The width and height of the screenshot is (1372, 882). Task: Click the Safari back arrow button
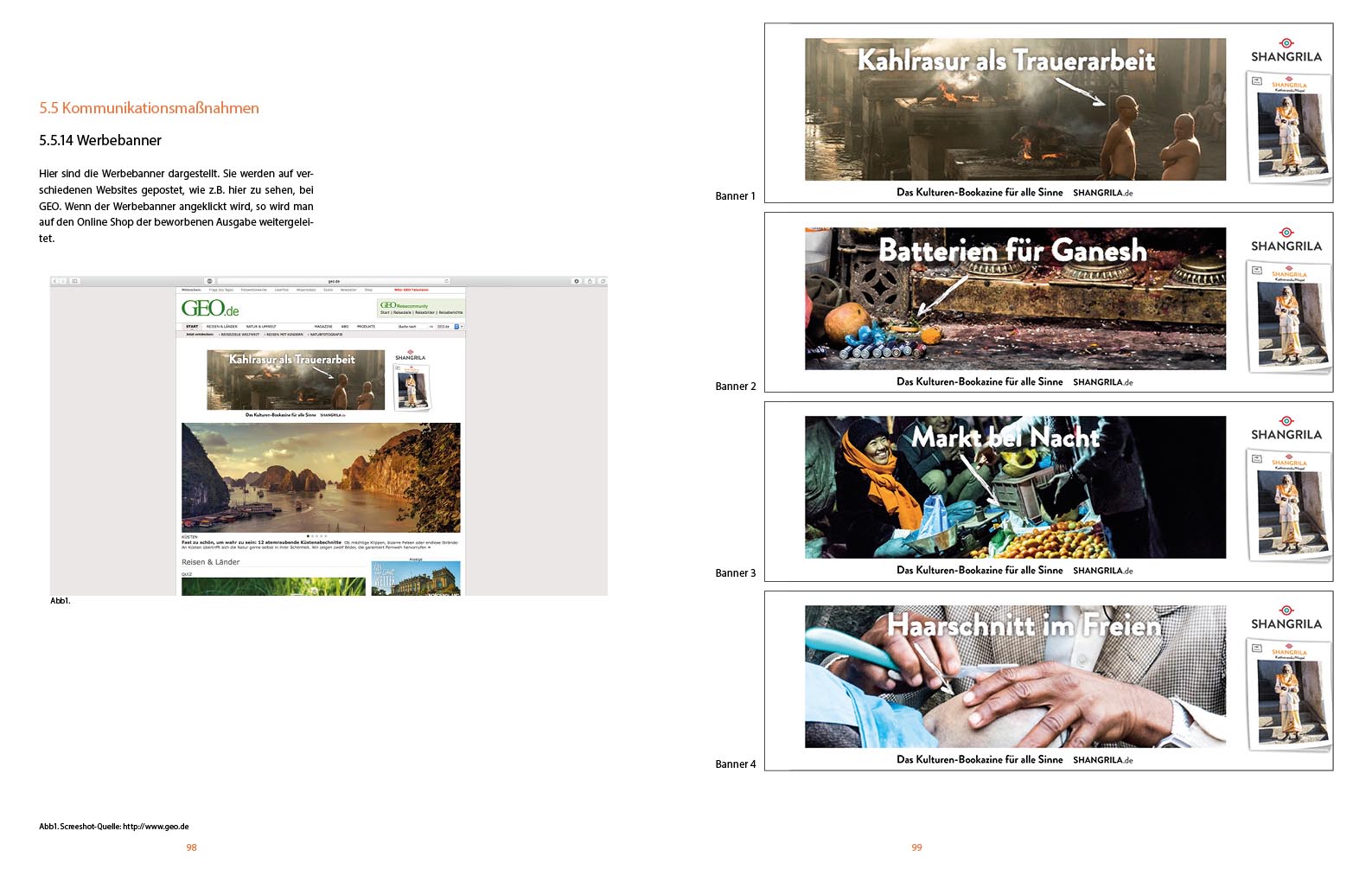56,281
